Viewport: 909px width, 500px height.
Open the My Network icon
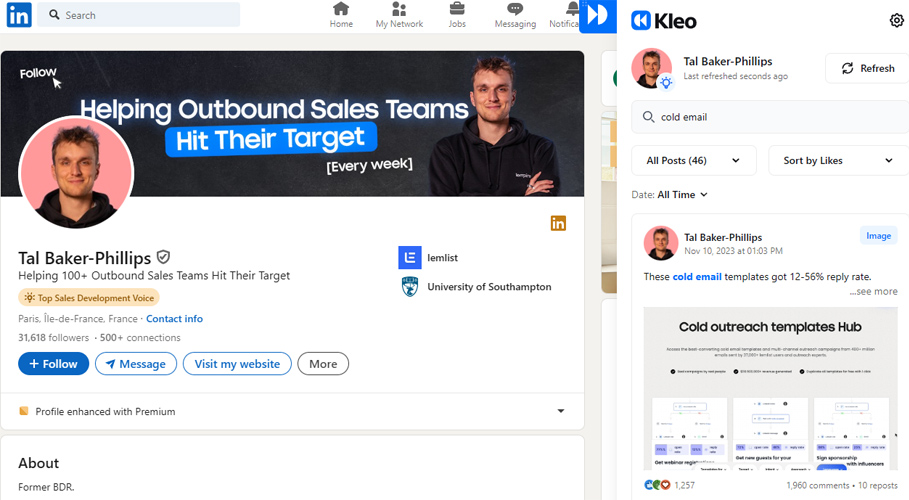click(399, 9)
